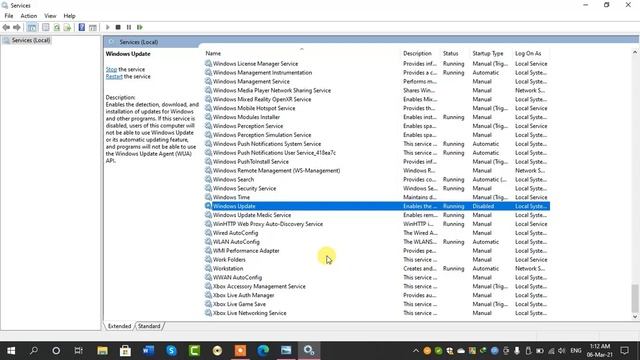Click the Stop the service link
Screen dimensions: 640x360
111,69
